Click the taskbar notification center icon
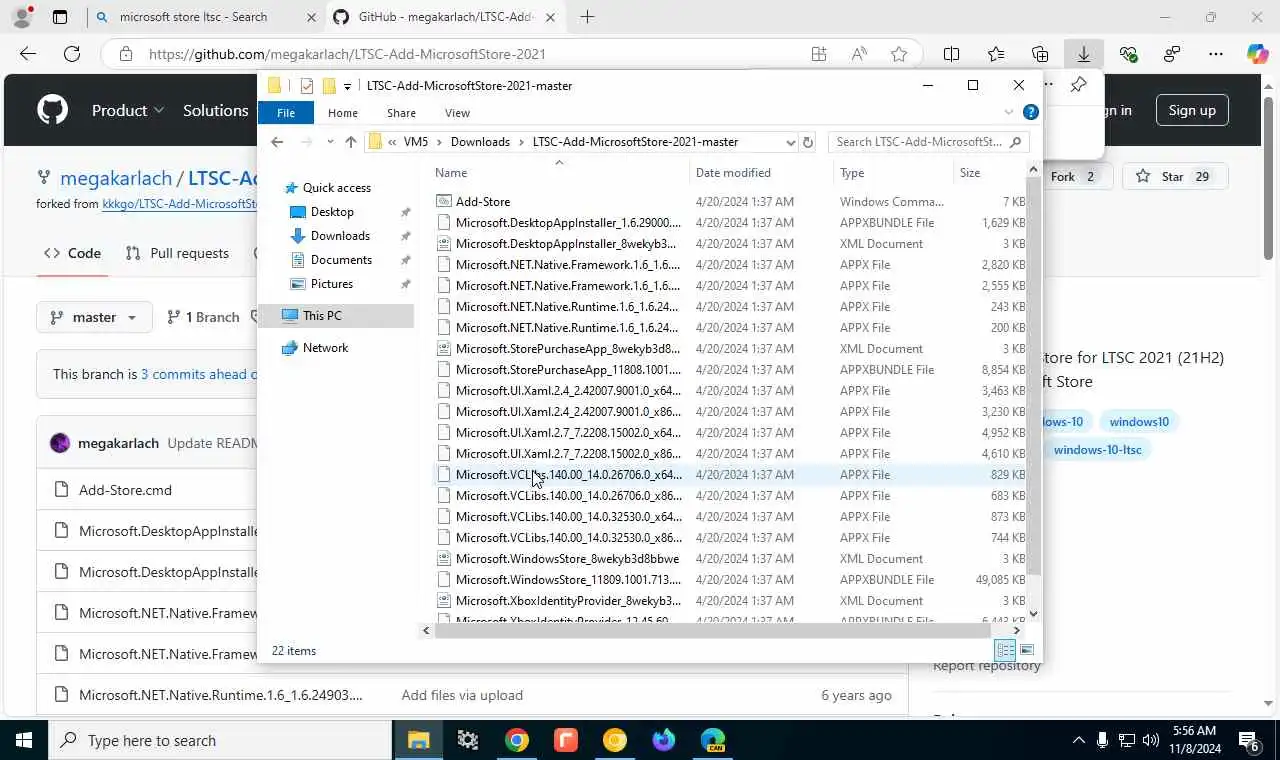The image size is (1280, 760). [x=1248, y=740]
